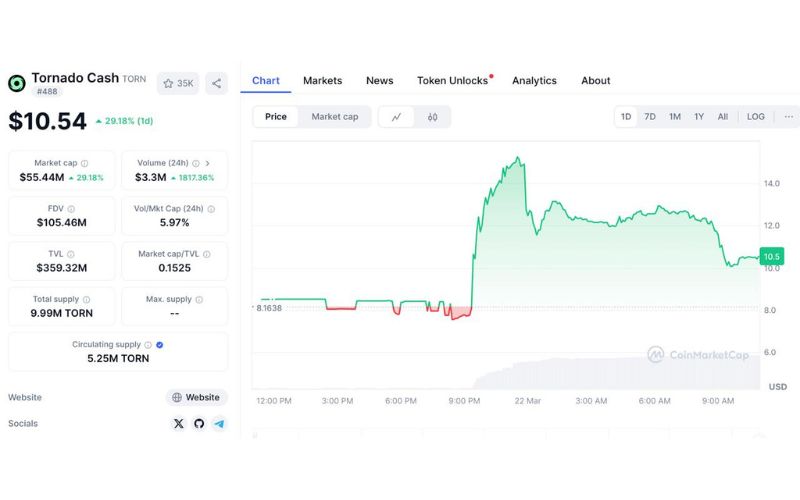Click the share icon button

[216, 83]
